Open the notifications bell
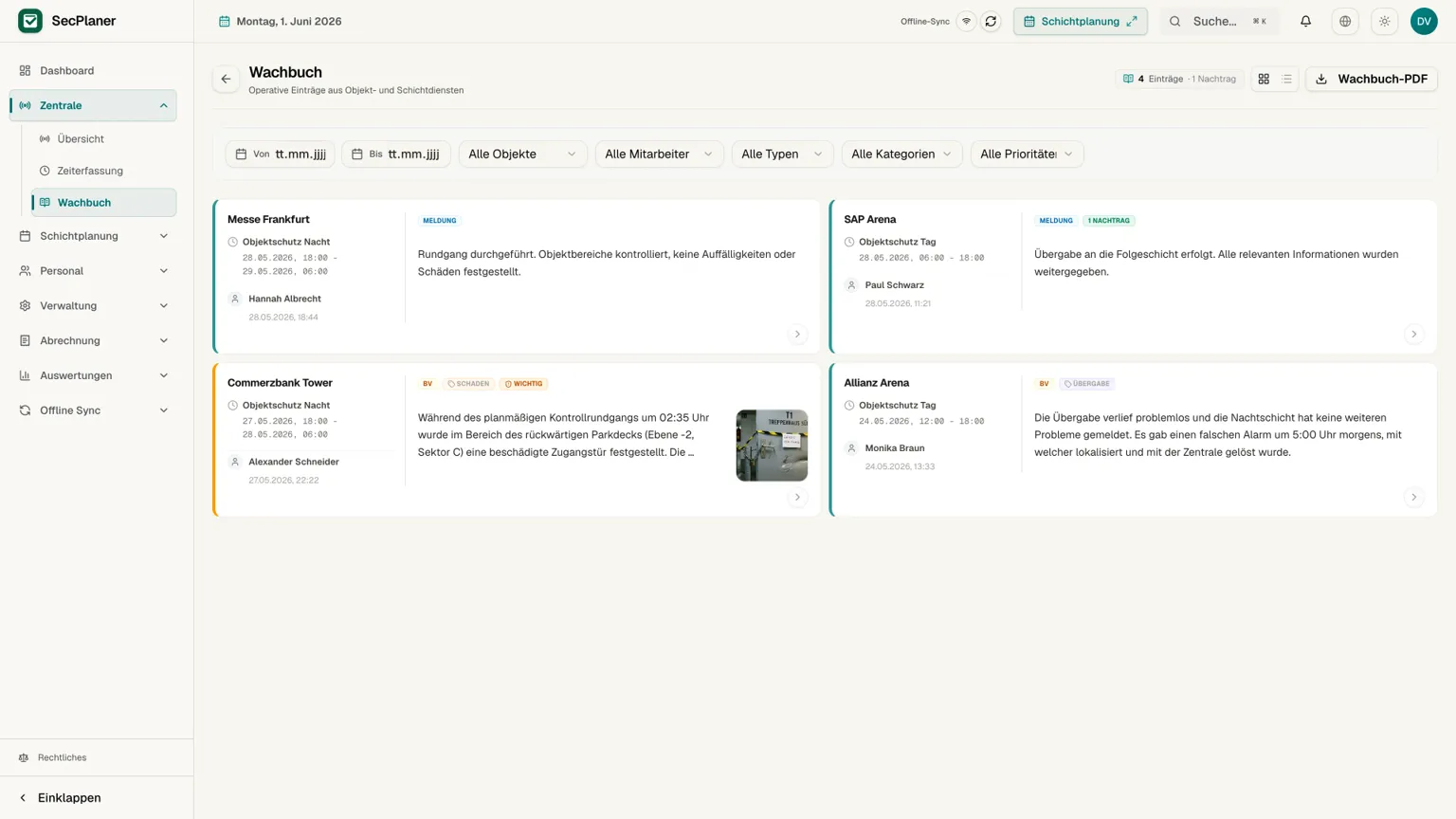This screenshot has width=1456, height=819. [x=1305, y=21]
